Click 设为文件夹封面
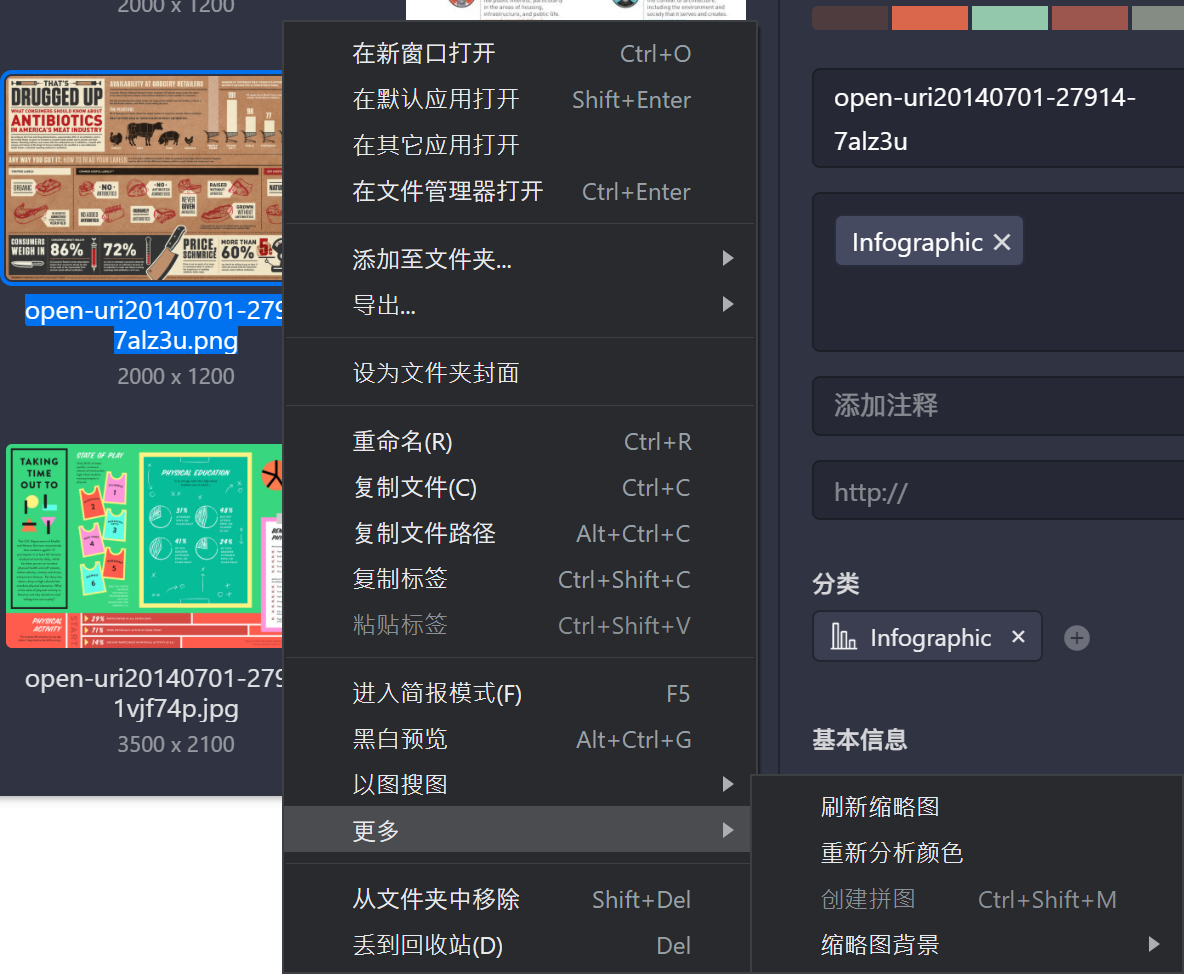The width and height of the screenshot is (1184, 974). (x=520, y=373)
